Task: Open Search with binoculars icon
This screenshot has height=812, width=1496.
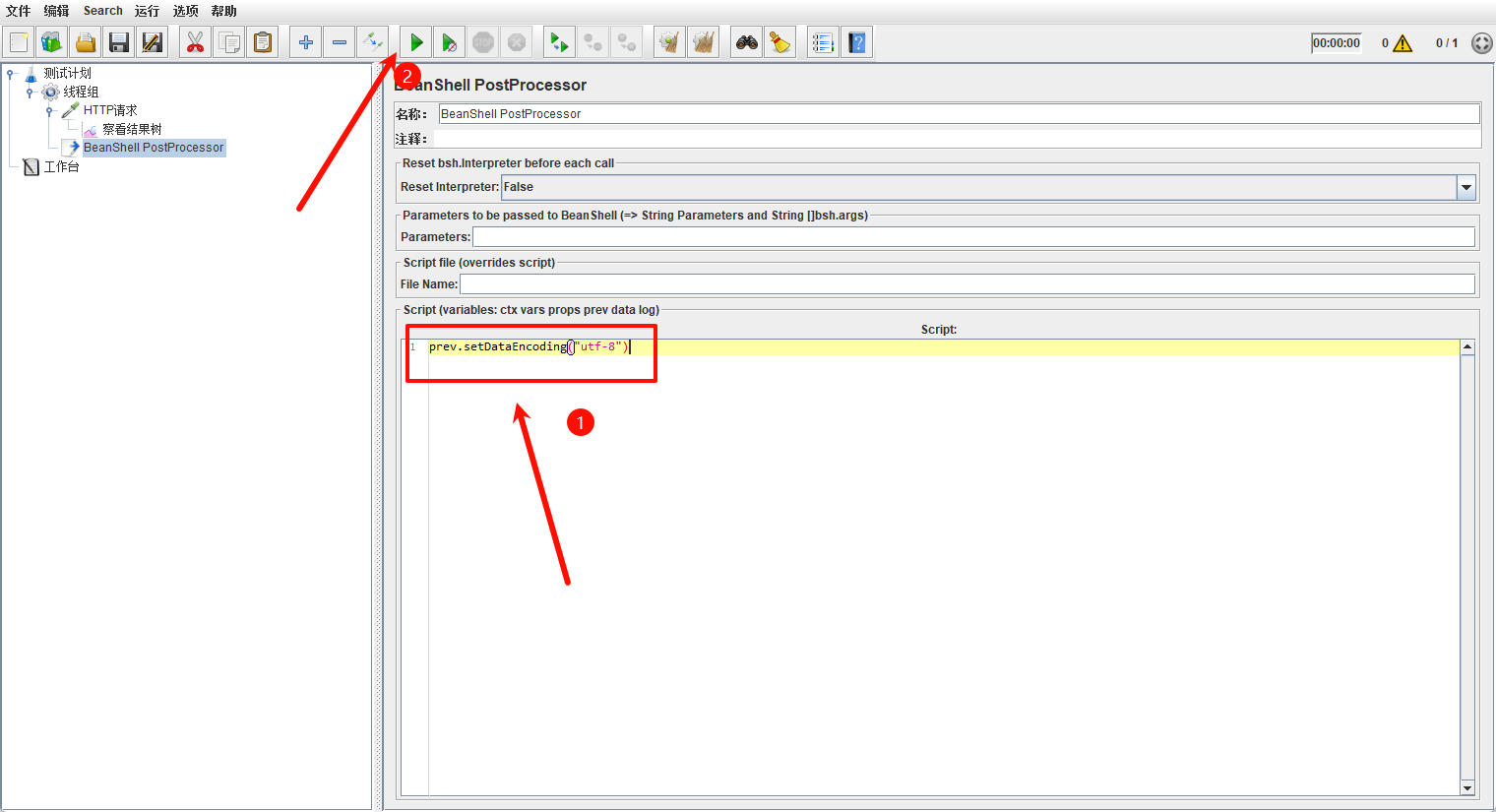Action: [747, 42]
